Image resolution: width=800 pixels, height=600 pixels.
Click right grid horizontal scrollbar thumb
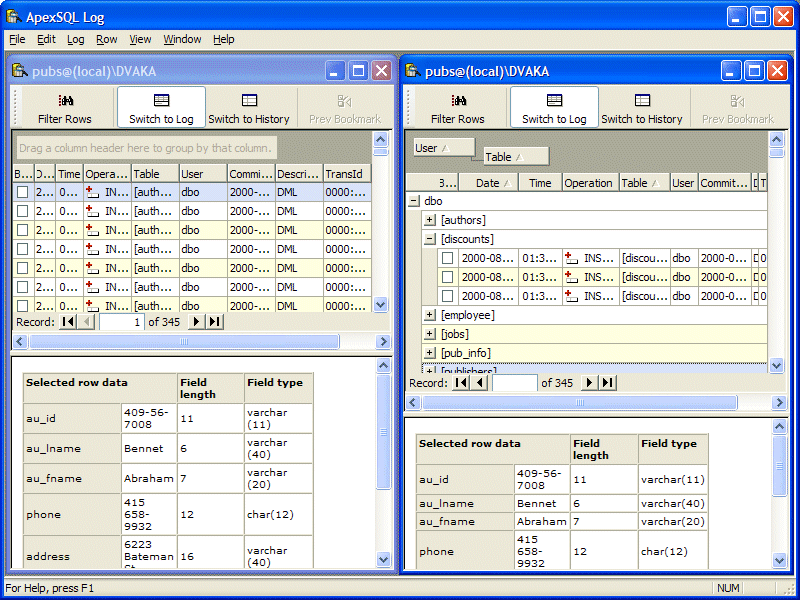[x=580, y=403]
